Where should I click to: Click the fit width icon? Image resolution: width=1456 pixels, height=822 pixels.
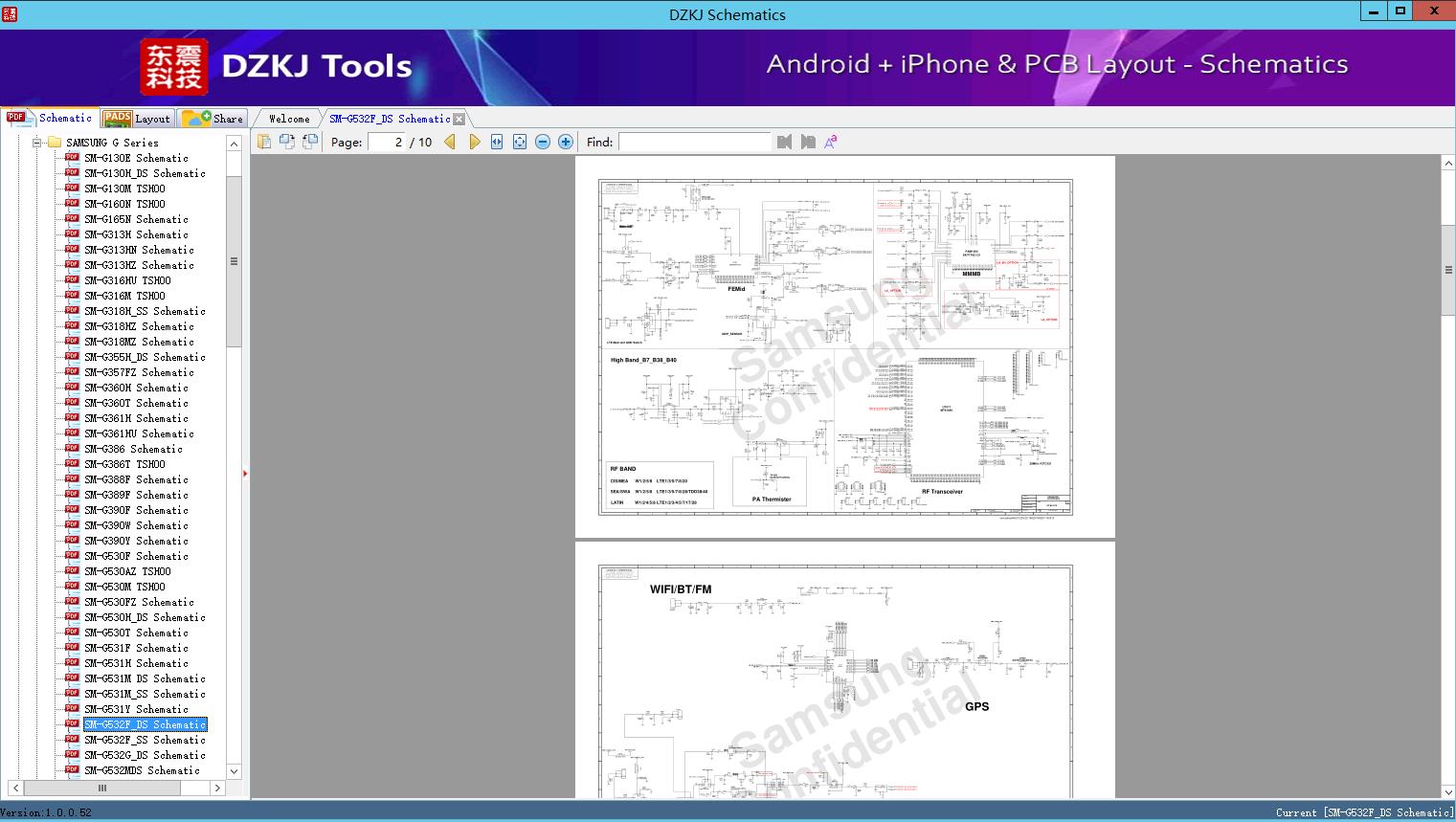(497, 142)
